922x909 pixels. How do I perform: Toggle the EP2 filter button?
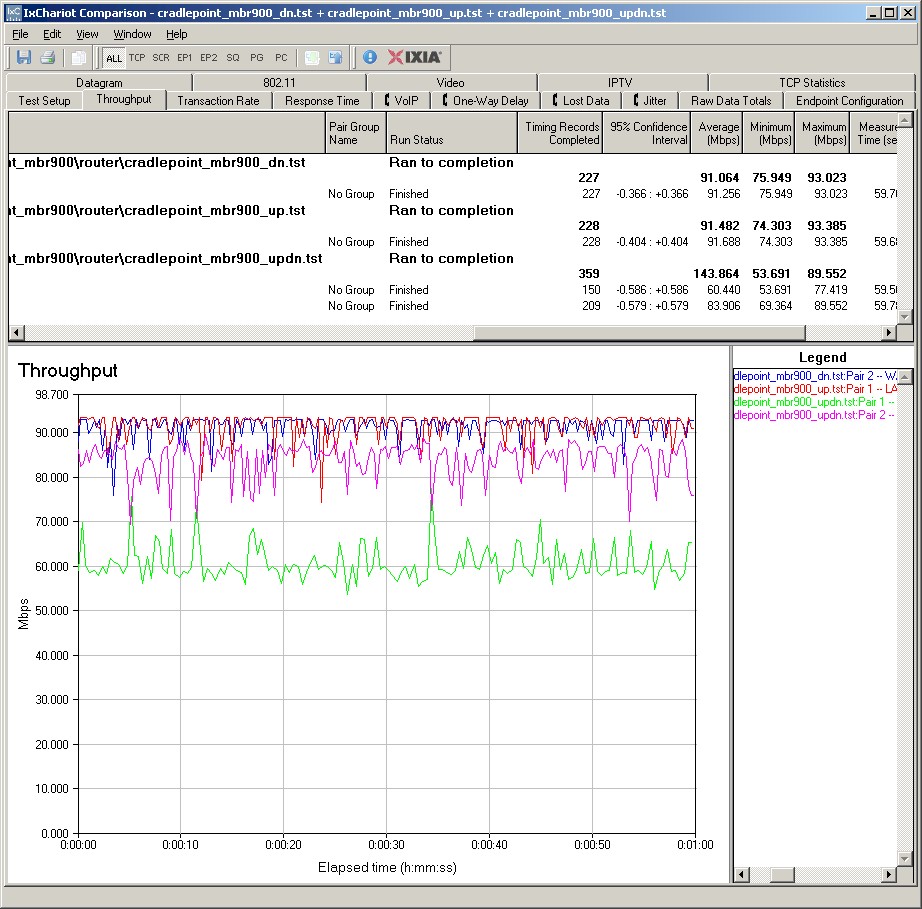[209, 58]
